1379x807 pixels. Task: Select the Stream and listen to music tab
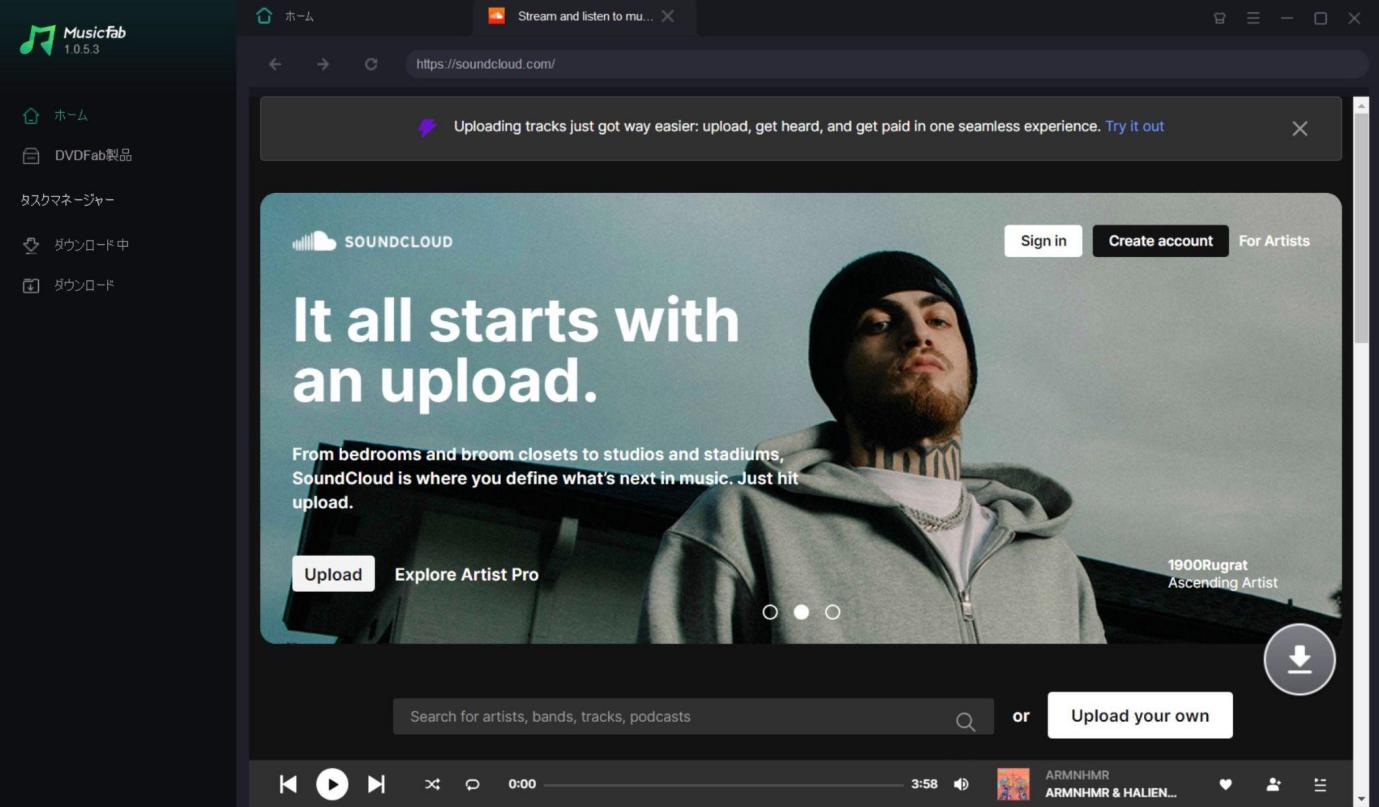[585, 16]
